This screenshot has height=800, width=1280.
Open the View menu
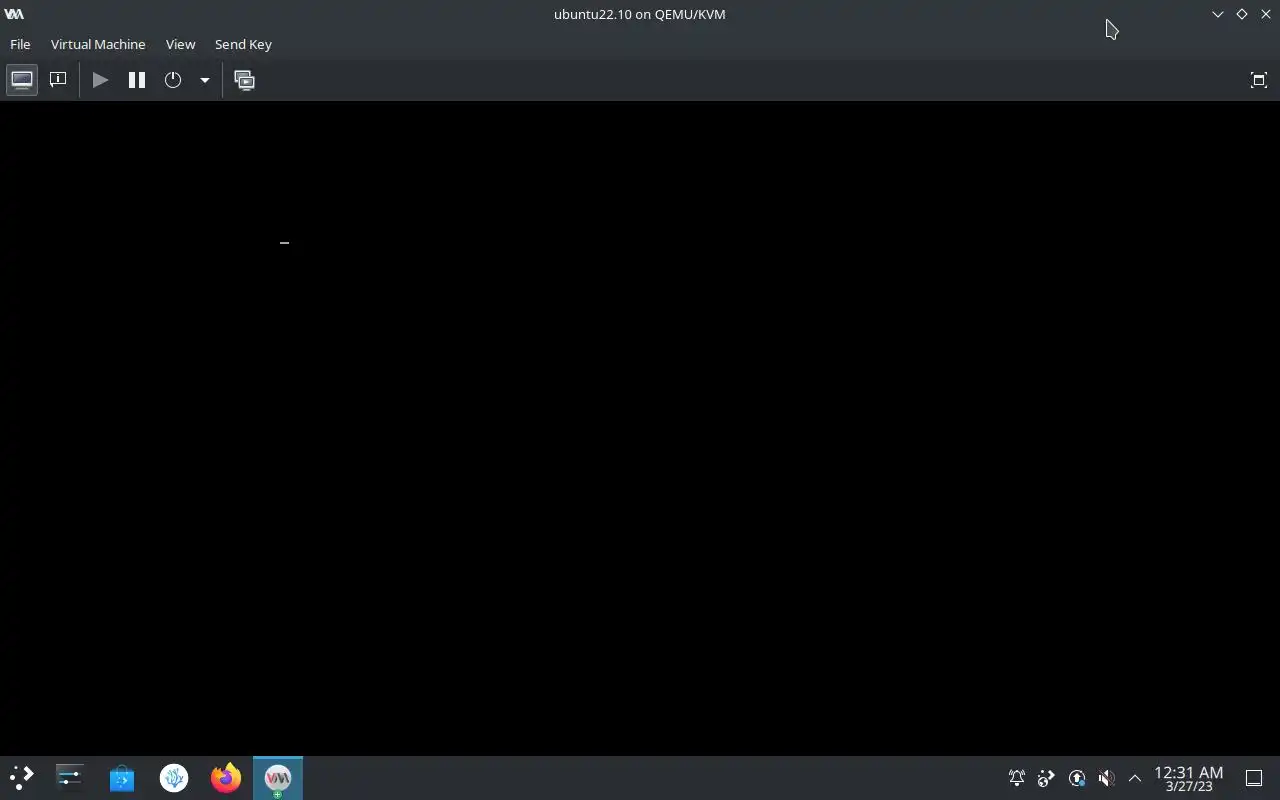tap(180, 44)
